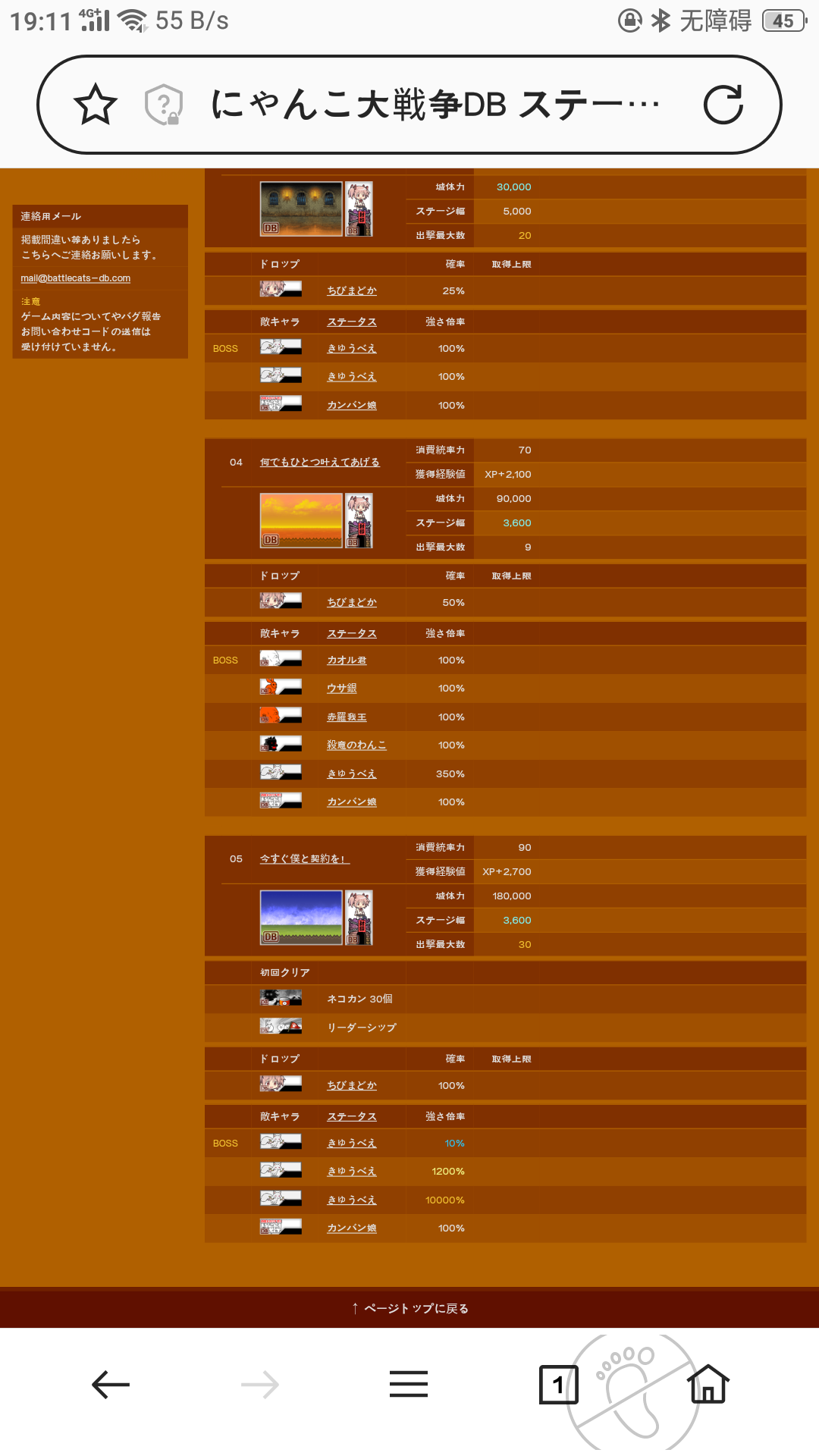The width and height of the screenshot is (819, 1456).
Task: Open ちびまどか drop with 25% rate
Action: [x=351, y=291]
